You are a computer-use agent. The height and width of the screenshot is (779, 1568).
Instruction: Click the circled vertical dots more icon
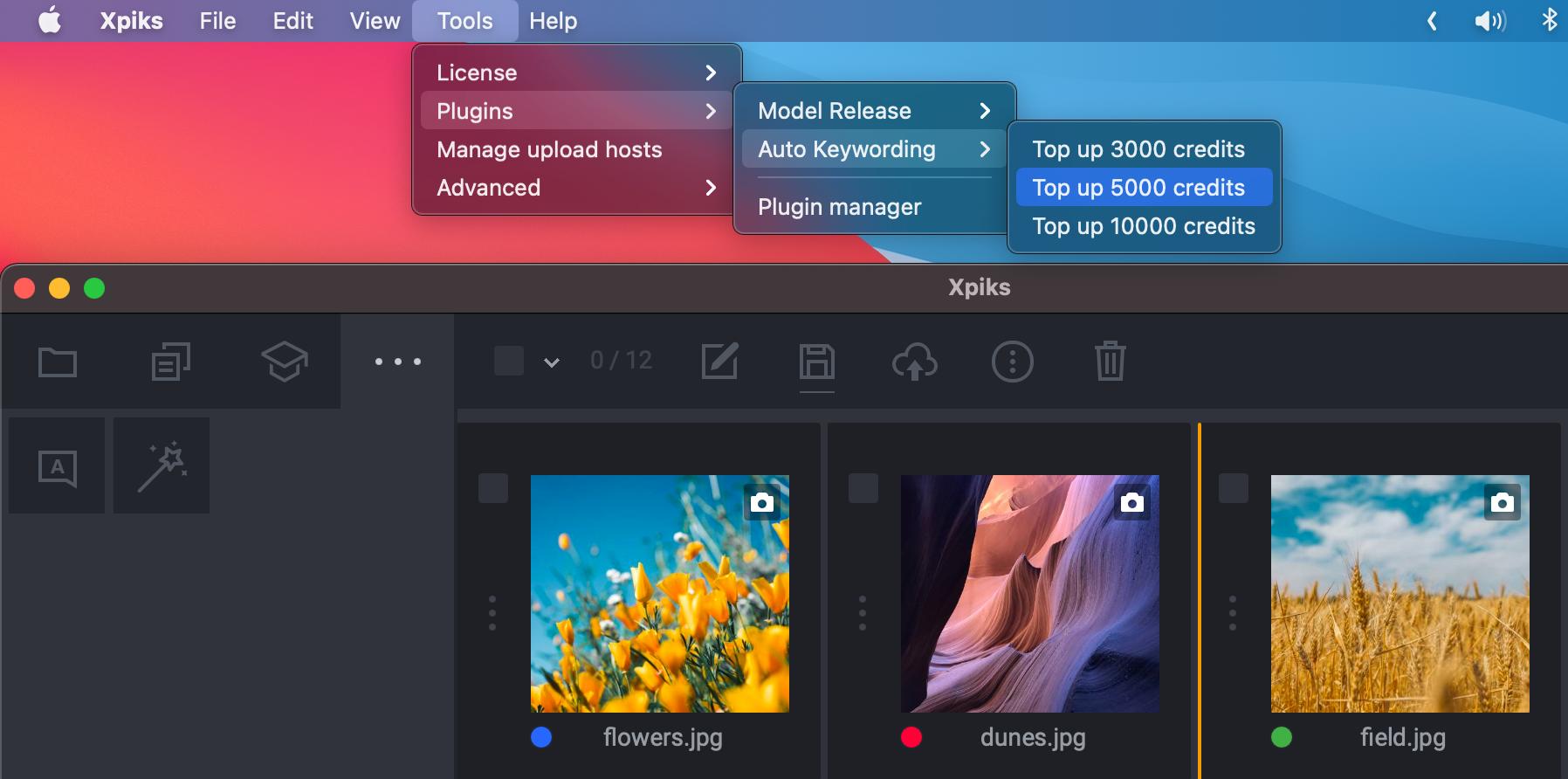(1013, 362)
